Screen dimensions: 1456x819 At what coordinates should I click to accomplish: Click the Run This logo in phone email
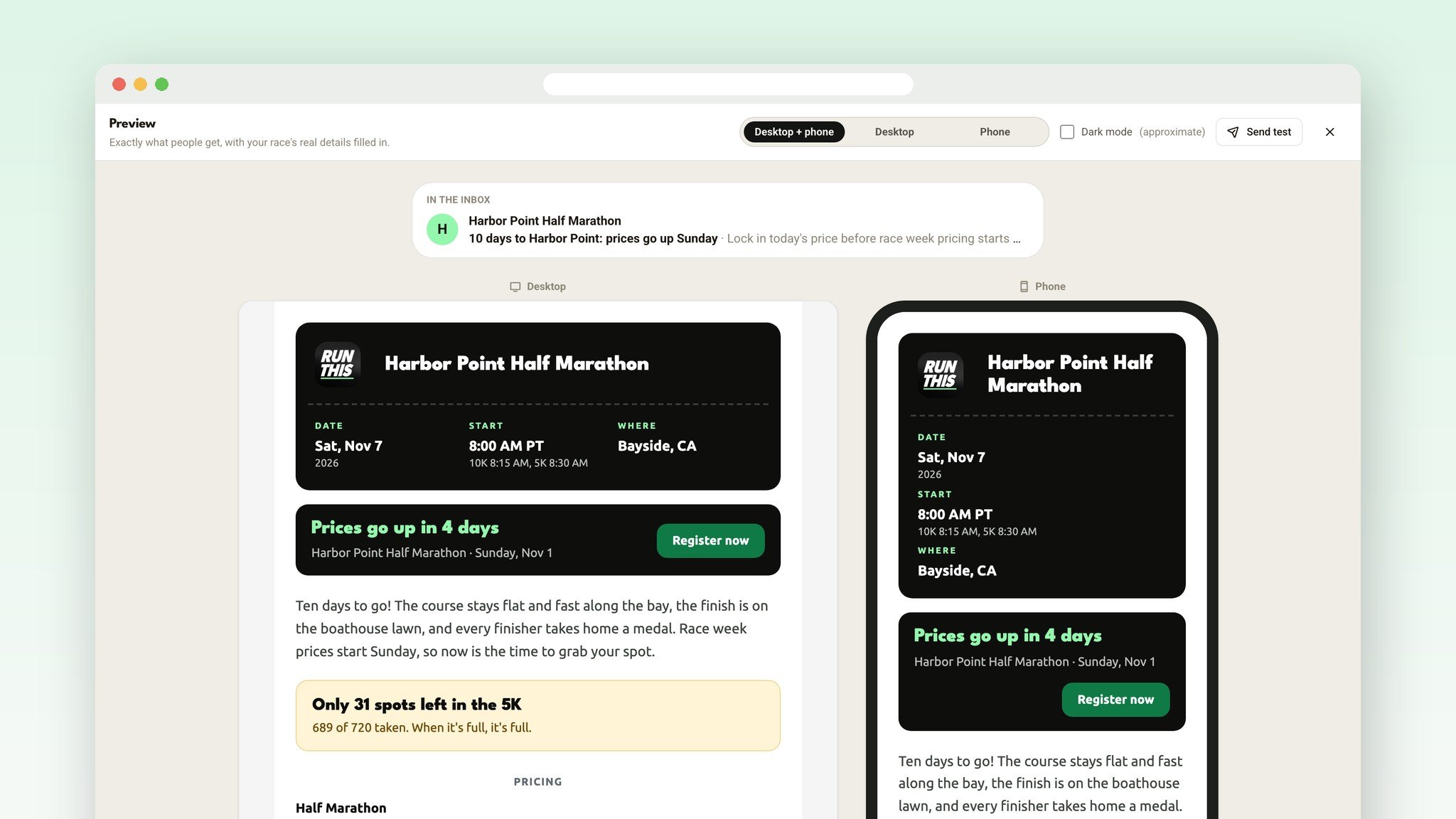tap(940, 374)
